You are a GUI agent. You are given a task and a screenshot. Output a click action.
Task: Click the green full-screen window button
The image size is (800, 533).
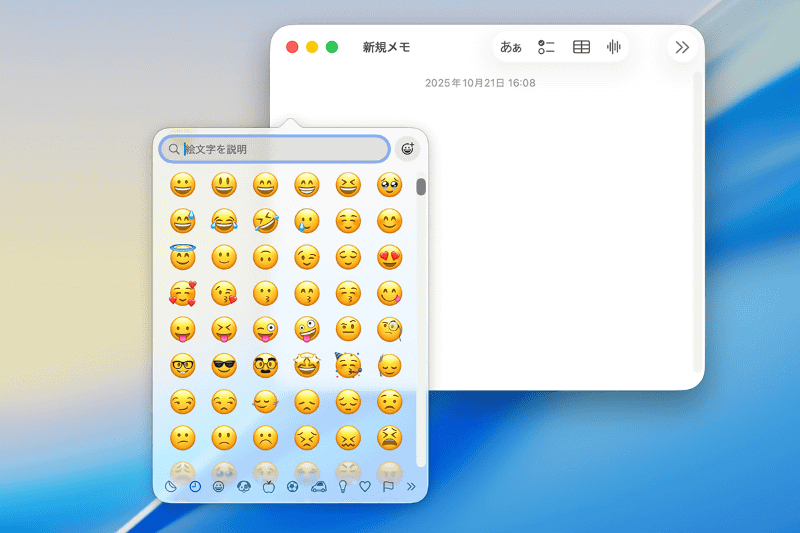tap(332, 47)
